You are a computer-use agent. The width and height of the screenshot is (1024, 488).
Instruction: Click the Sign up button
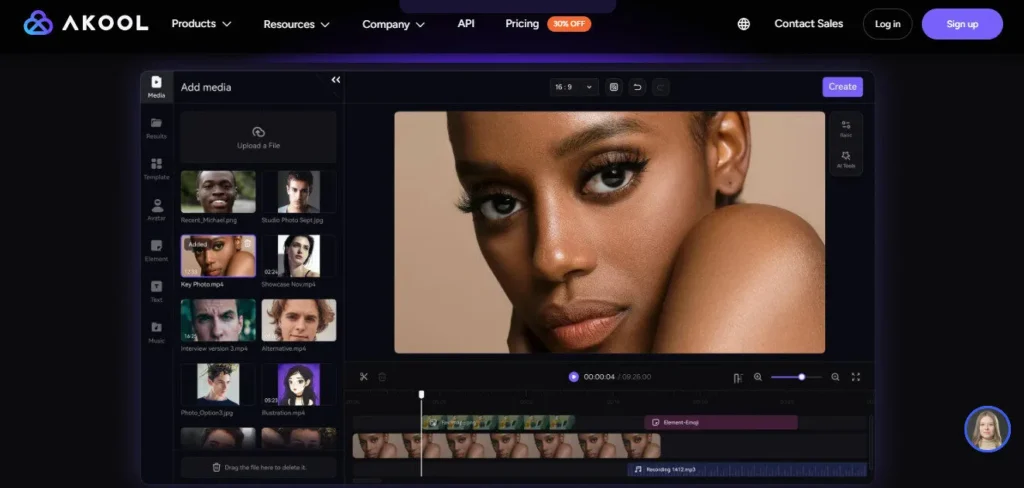pyautogui.click(x=961, y=24)
